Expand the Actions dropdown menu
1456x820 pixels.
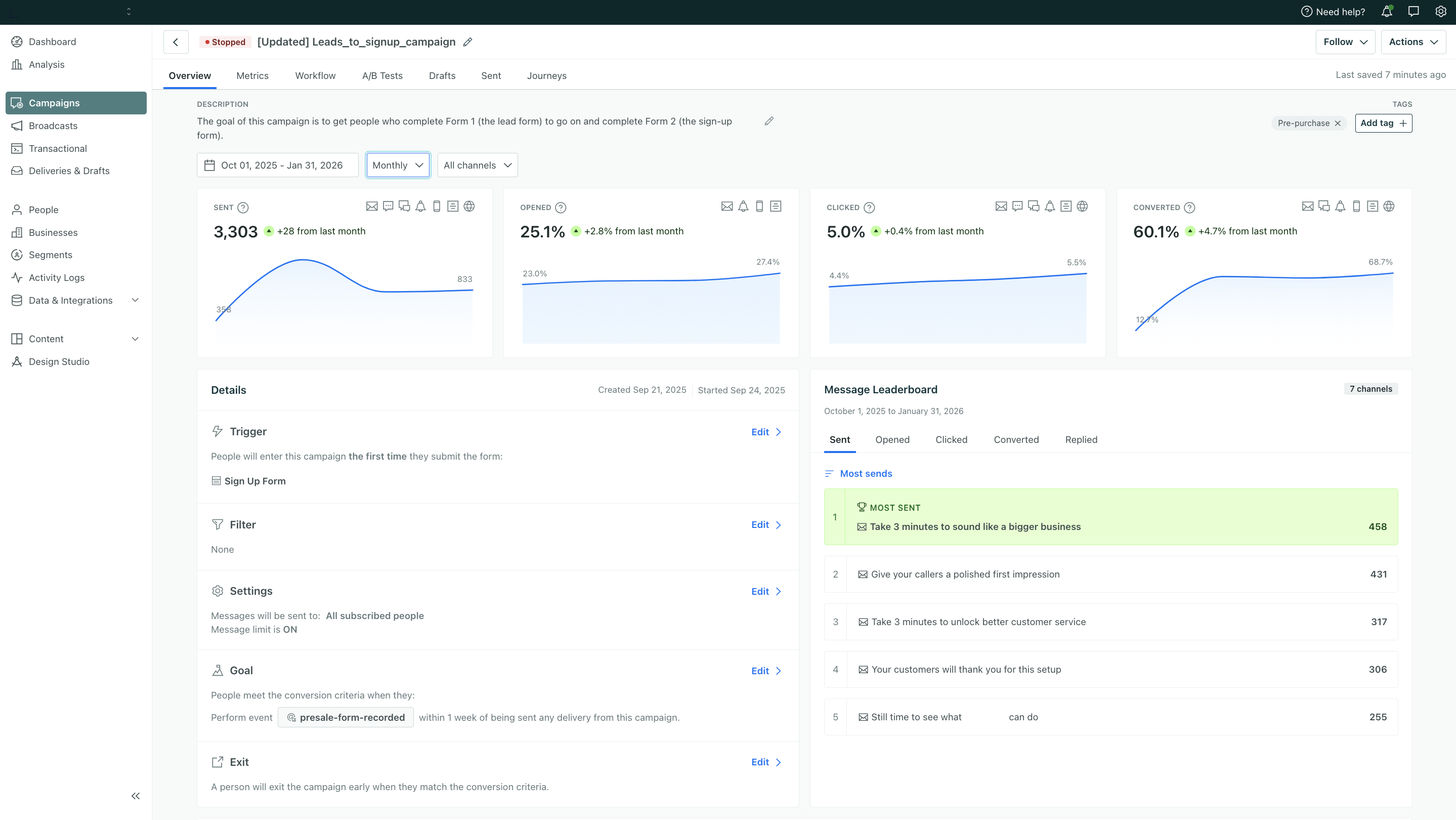pyautogui.click(x=1413, y=42)
